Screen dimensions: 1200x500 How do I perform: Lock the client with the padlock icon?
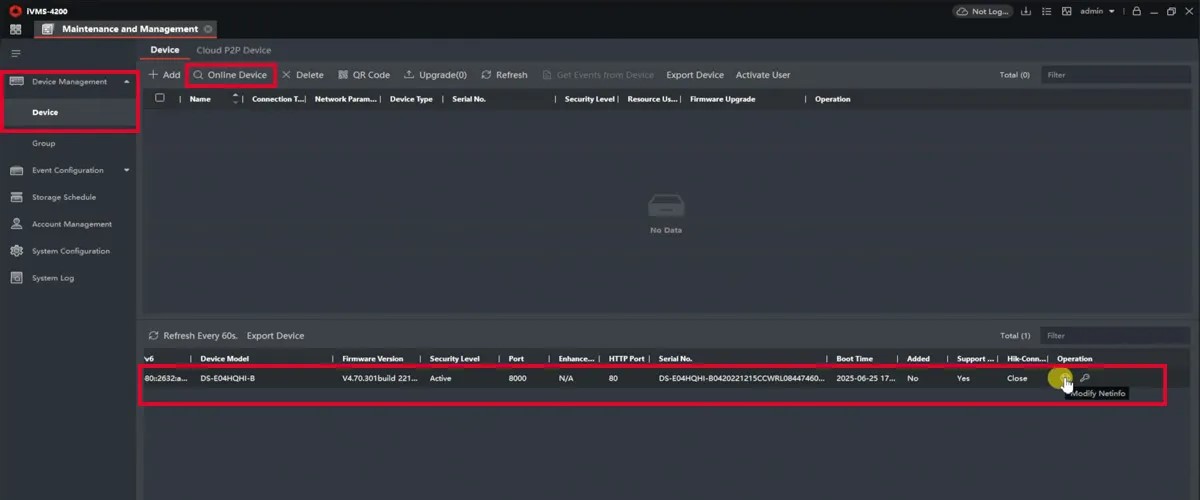[x=1137, y=11]
